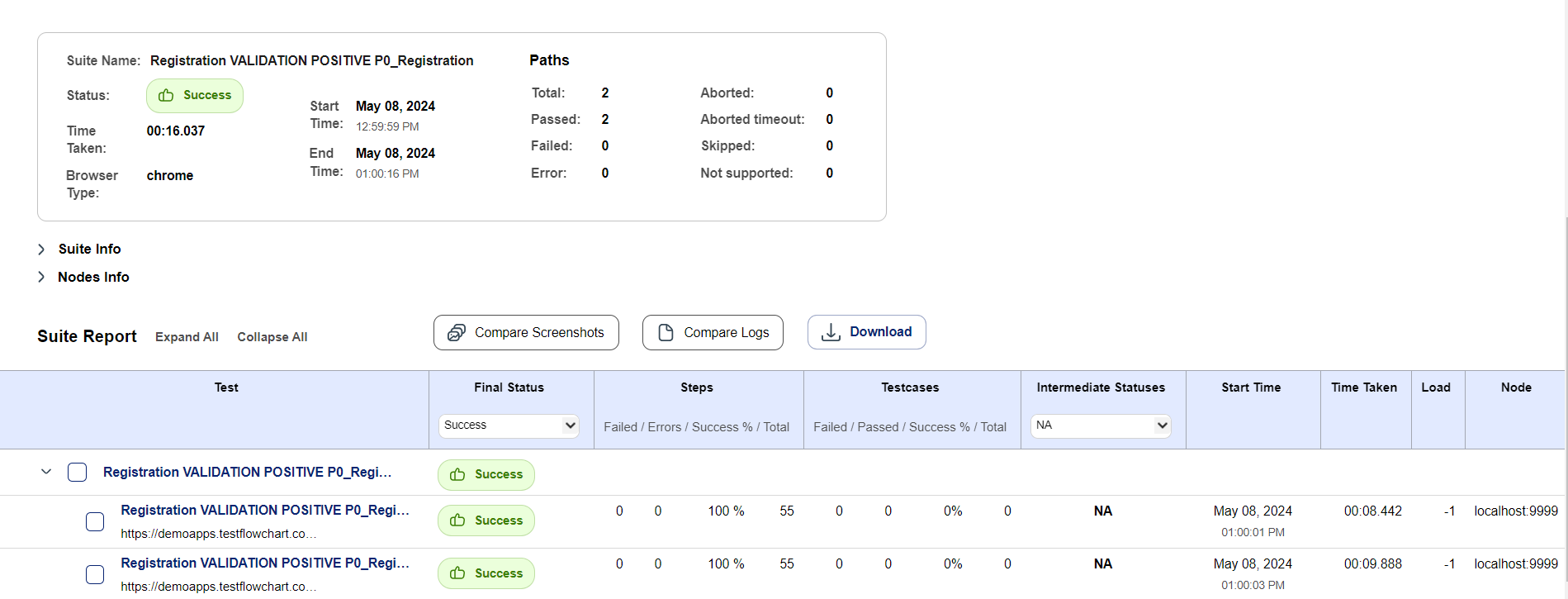Open the Final Status filter dropdown
This screenshot has width=1568, height=599.
[x=509, y=425]
